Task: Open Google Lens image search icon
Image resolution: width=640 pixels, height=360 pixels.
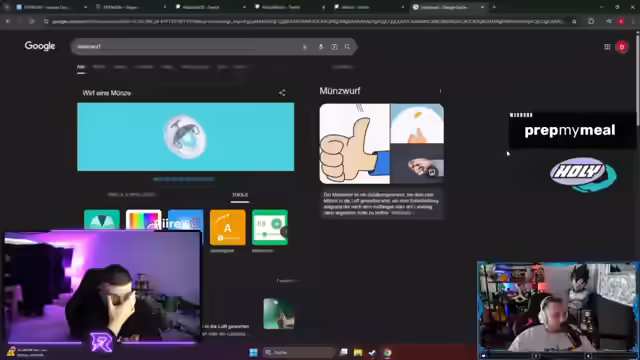Action: coord(334,47)
